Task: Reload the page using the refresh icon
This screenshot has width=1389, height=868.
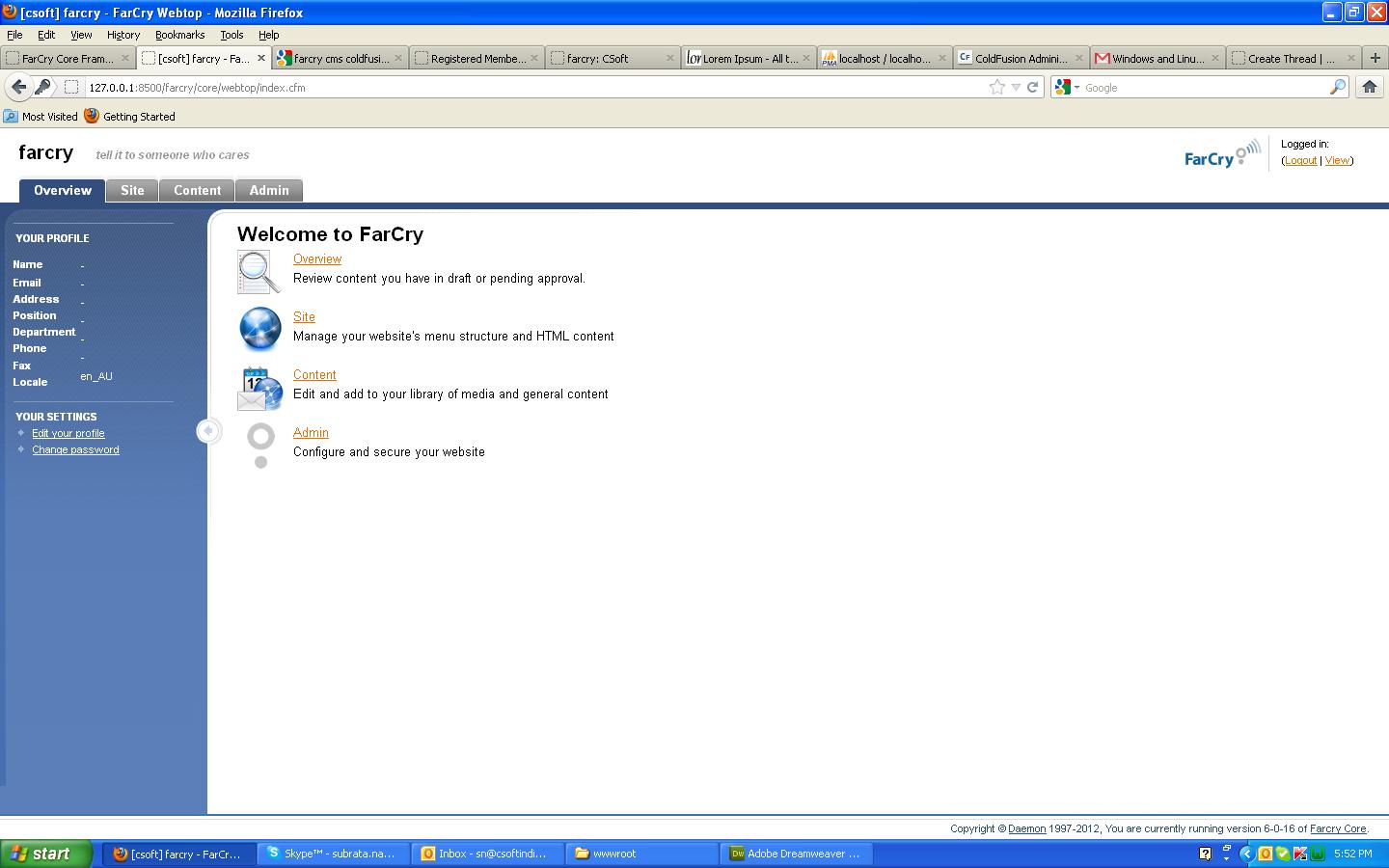Action: click(x=1032, y=87)
